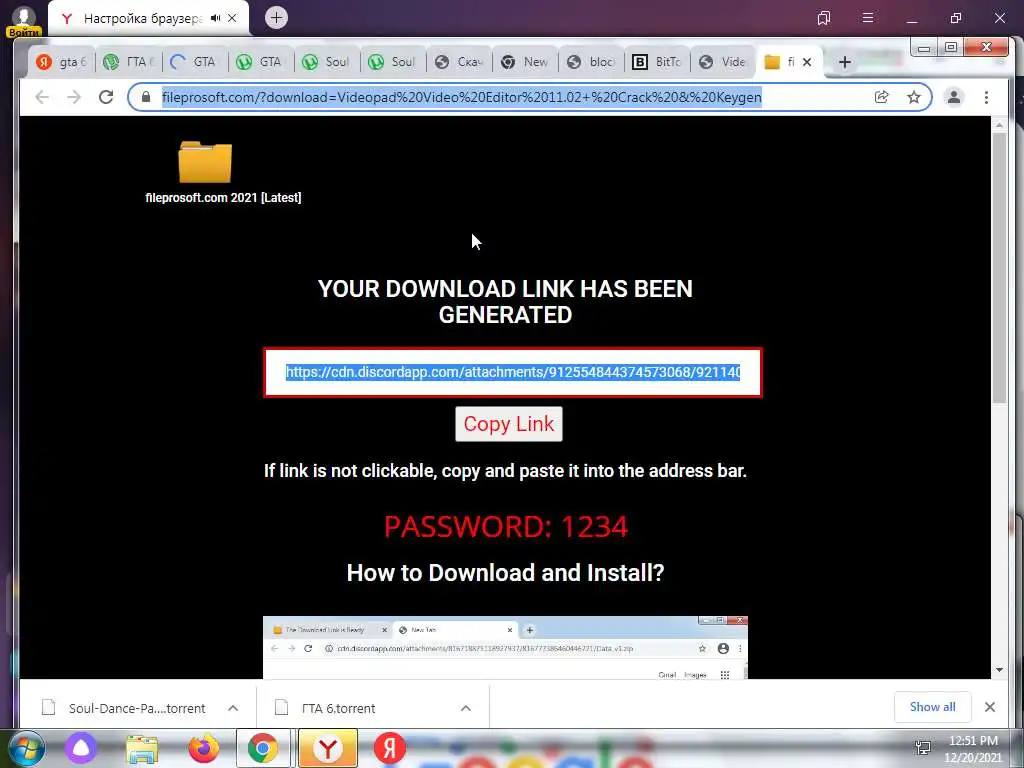Click the share page icon in address bar
Image resolution: width=1024 pixels, height=768 pixels.
tap(882, 97)
